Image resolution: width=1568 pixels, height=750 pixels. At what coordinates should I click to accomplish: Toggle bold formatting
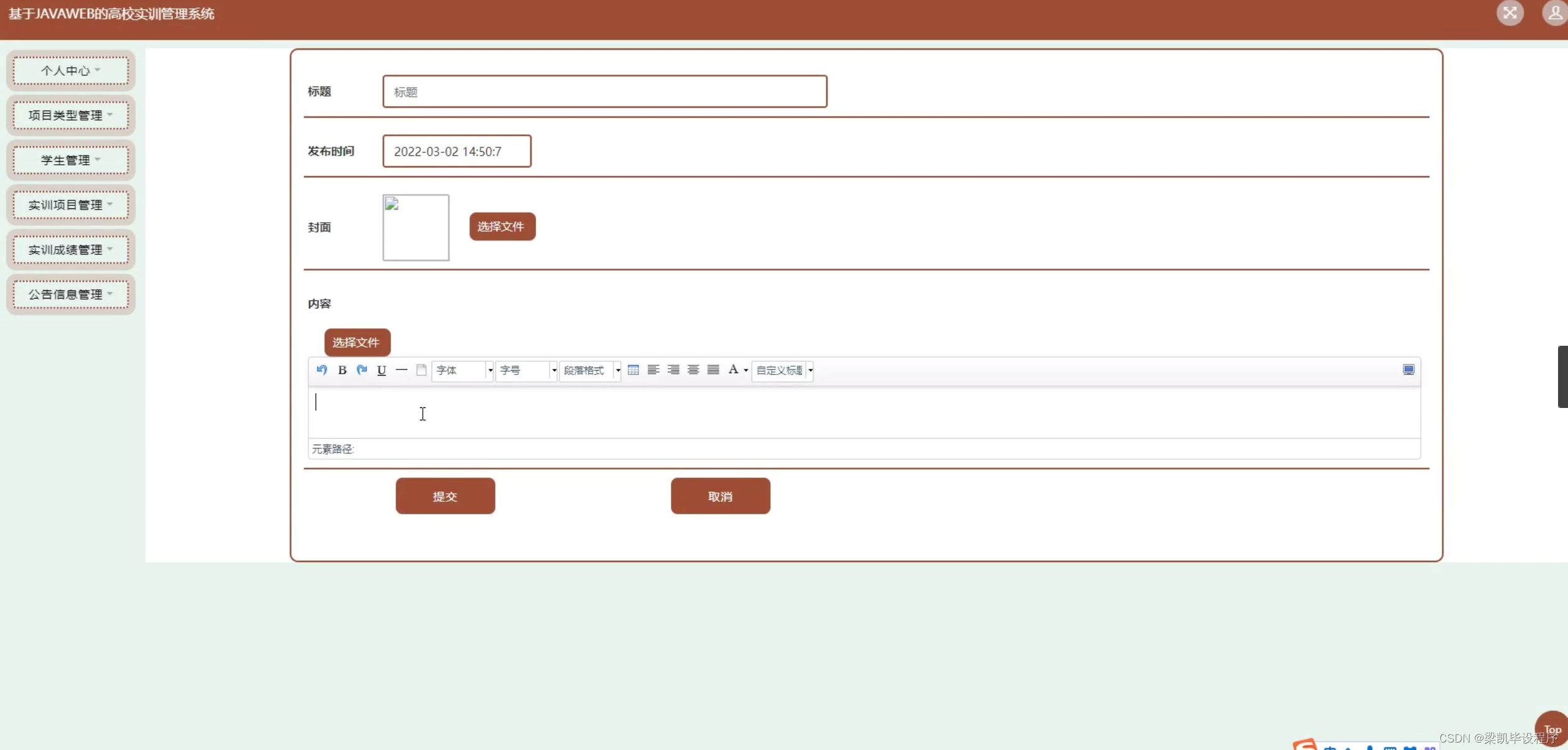[342, 370]
